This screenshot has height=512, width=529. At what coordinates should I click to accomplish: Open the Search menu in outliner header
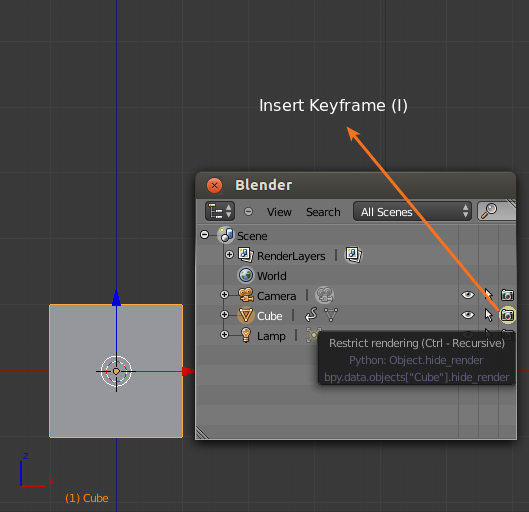click(x=323, y=212)
